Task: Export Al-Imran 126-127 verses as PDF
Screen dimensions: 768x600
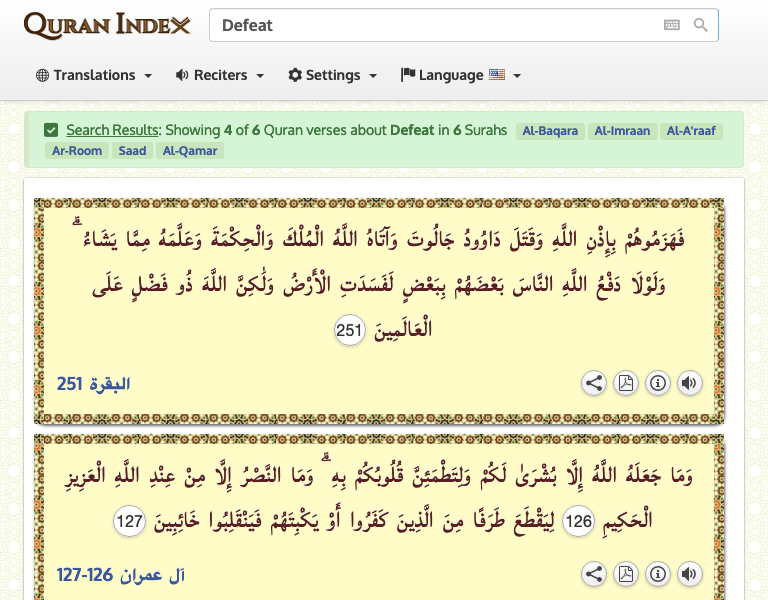Action: [x=625, y=574]
